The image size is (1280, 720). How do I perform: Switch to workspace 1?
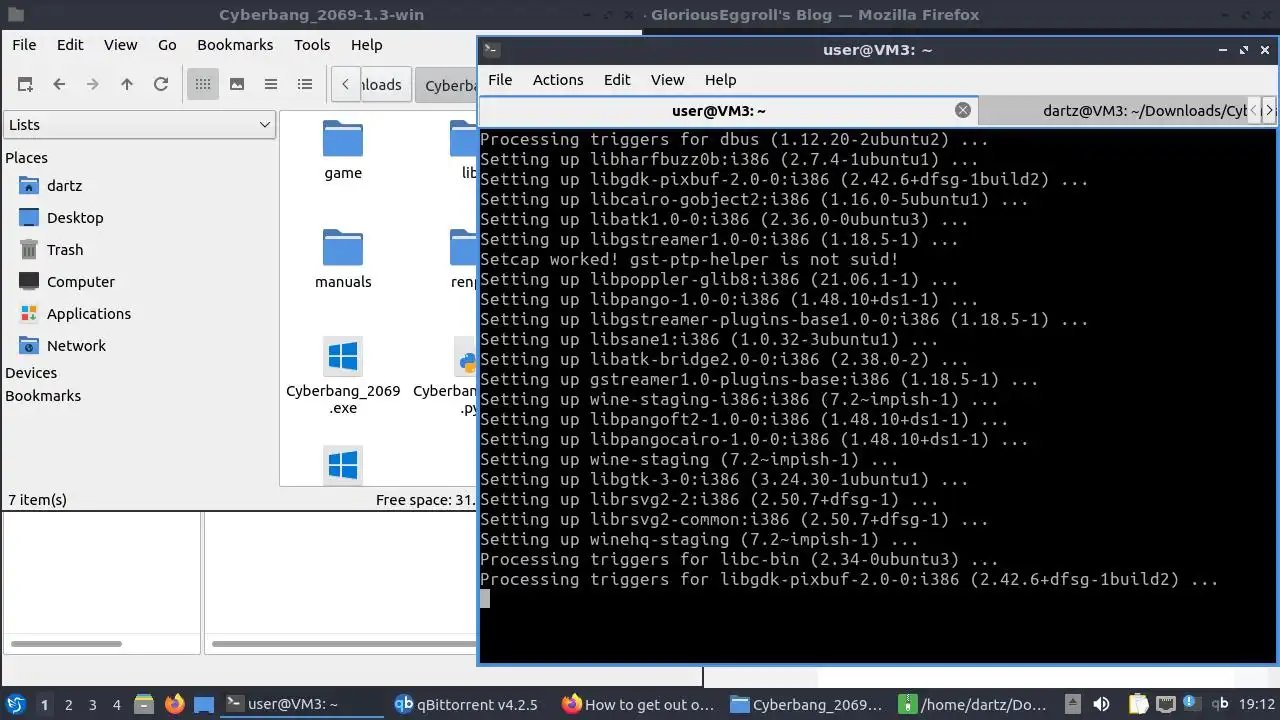point(44,704)
